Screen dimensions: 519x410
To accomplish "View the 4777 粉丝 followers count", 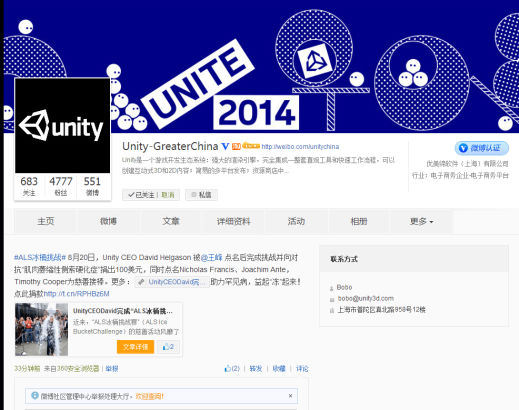I will coord(61,186).
